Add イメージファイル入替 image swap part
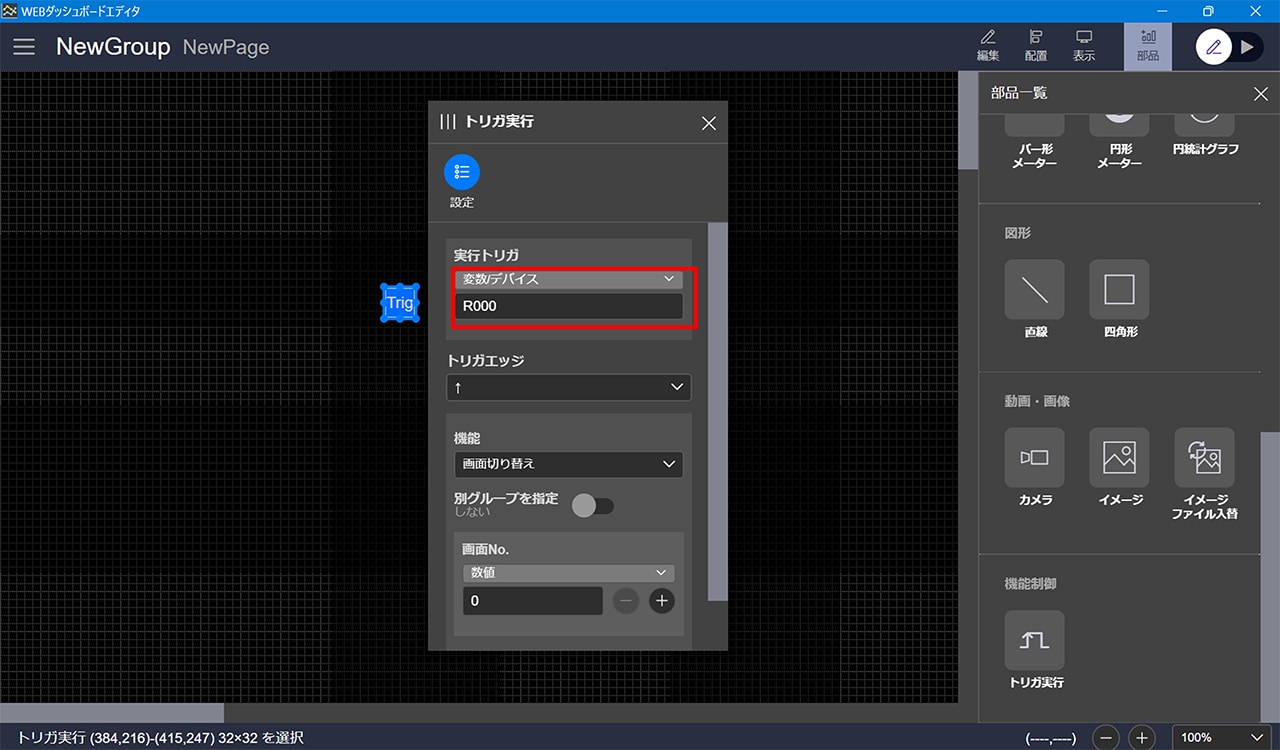This screenshot has height=750, width=1280. click(1204, 458)
